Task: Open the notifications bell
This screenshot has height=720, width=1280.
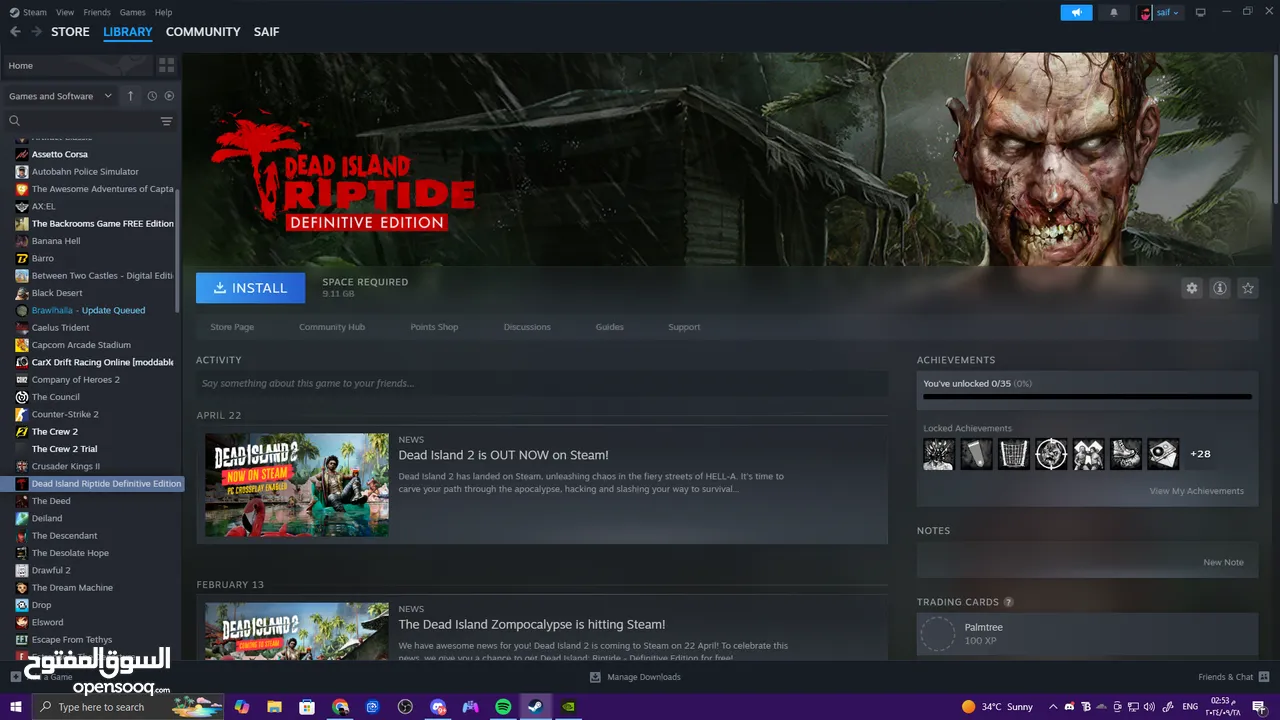Action: [1114, 12]
